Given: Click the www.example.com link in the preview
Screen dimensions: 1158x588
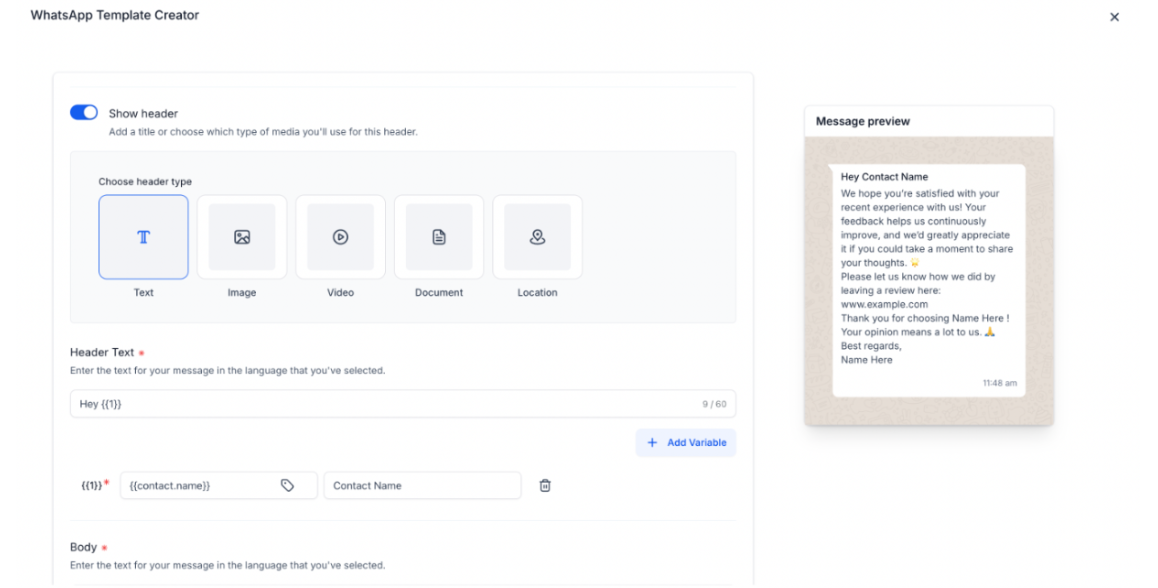Looking at the screenshot, I should click(x=884, y=304).
